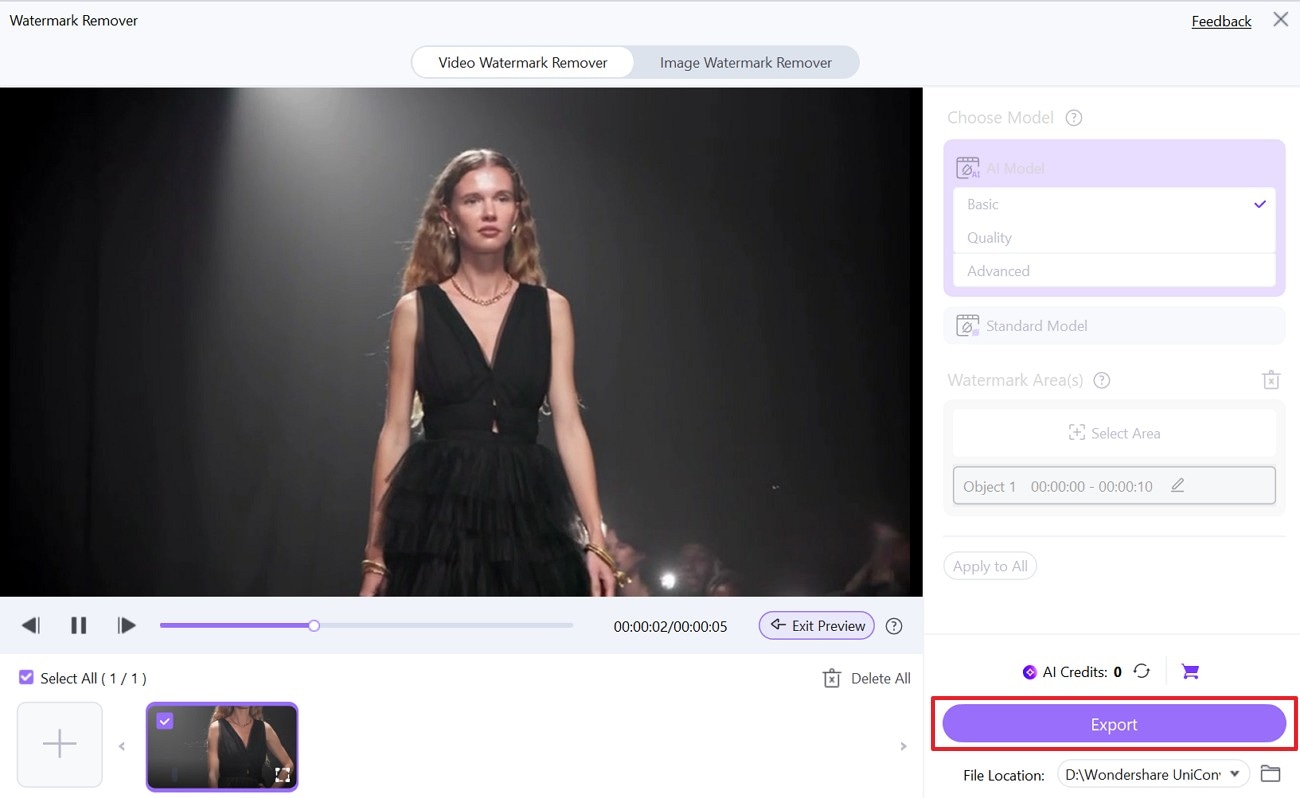Screen dimensions: 1300x798
Task: Click the left arrow in thumbnail strip
Action: click(x=122, y=745)
